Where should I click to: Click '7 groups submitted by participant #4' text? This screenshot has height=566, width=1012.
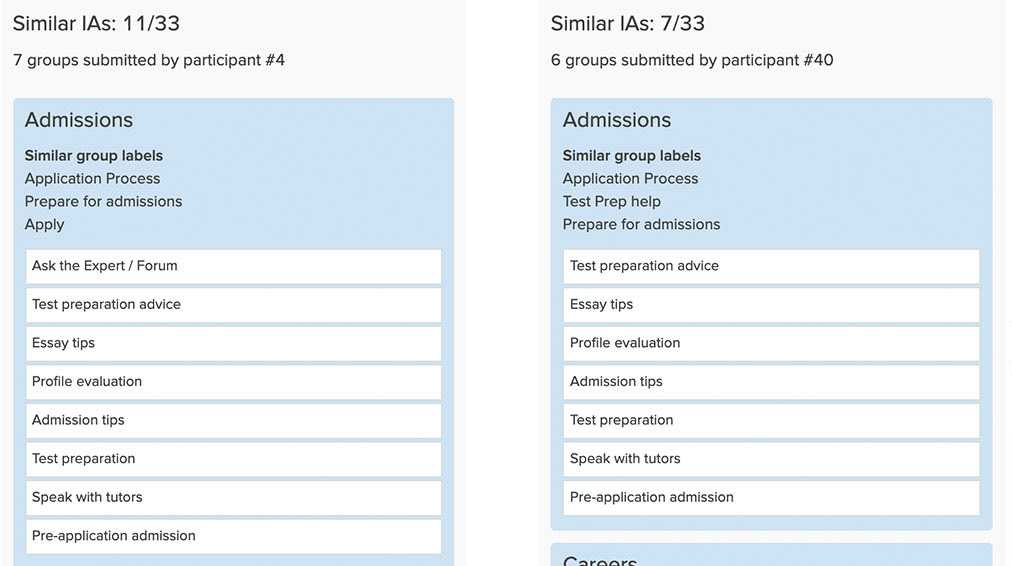(x=149, y=60)
